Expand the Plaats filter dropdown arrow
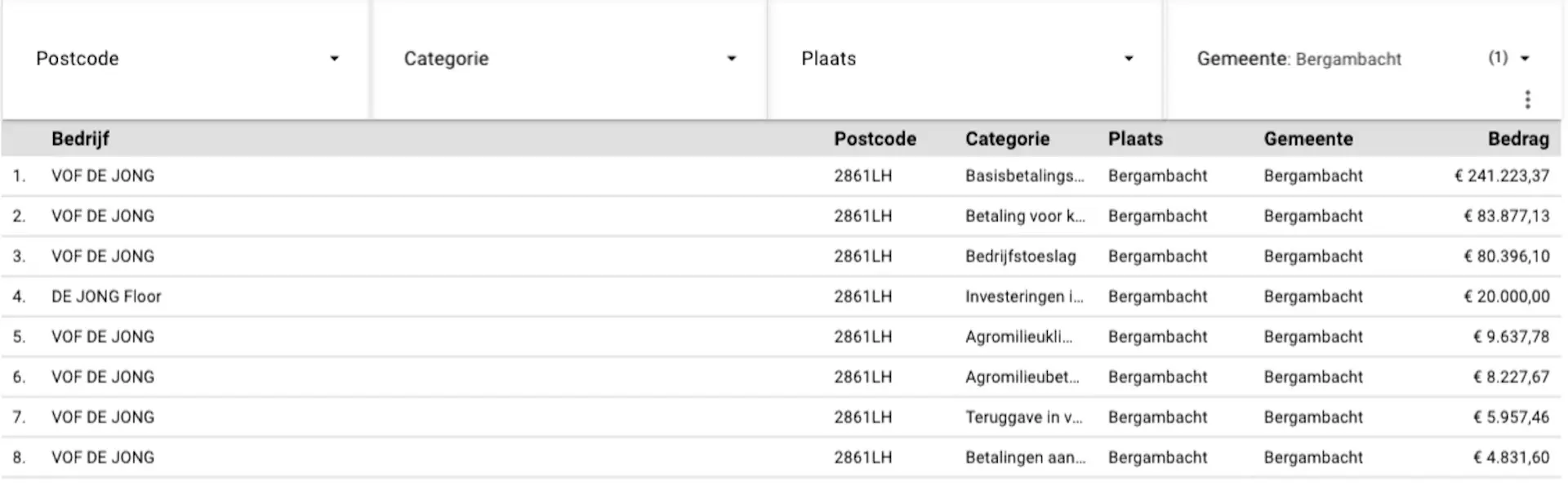This screenshot has width=1568, height=483. (1129, 59)
